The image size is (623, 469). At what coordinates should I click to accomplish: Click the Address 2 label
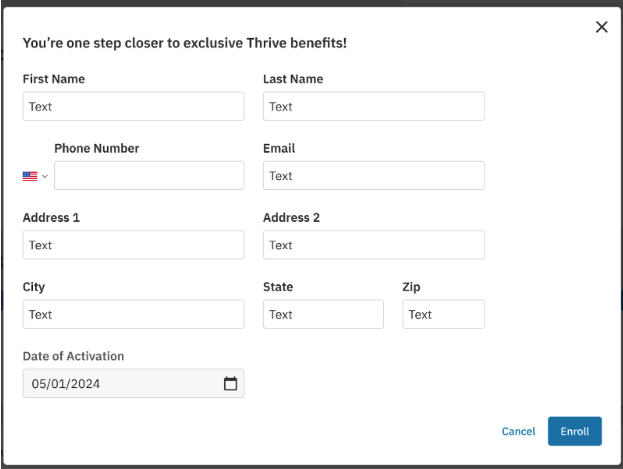click(291, 217)
